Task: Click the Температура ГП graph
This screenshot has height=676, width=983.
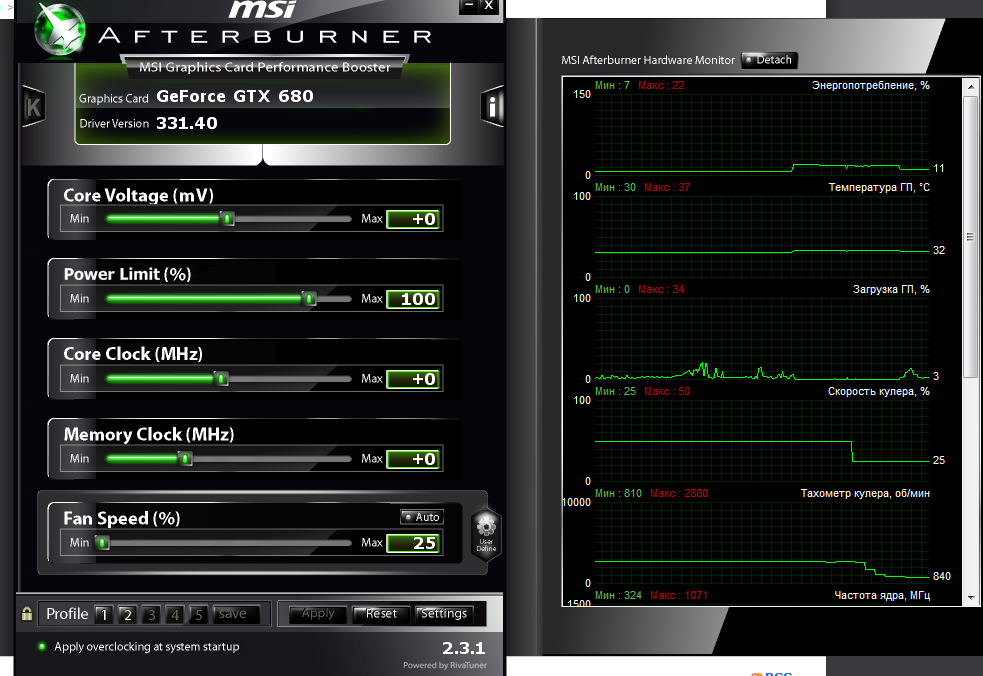Action: (762, 237)
